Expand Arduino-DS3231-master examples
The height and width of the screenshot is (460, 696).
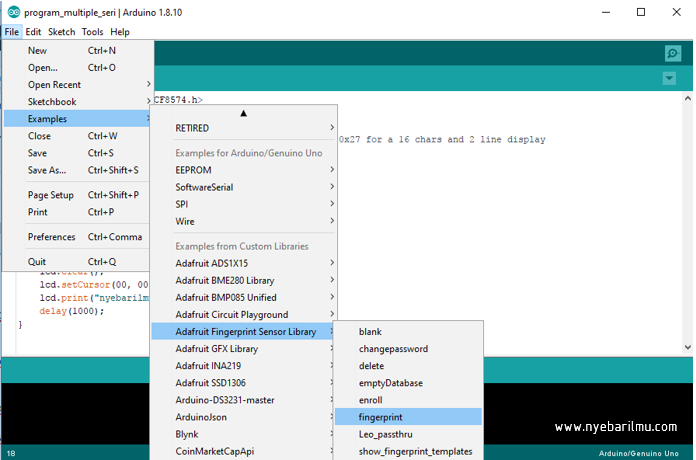[243, 400]
